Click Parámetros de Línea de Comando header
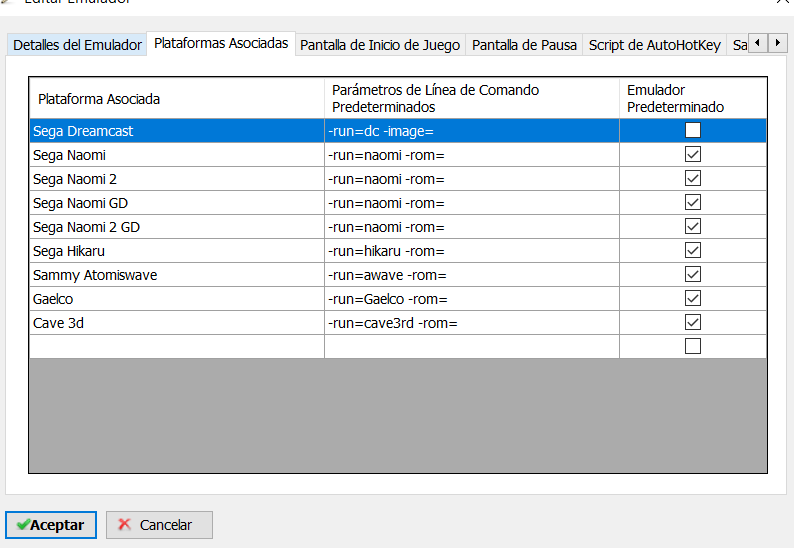Screen dimensions: 794x548 coord(472,98)
